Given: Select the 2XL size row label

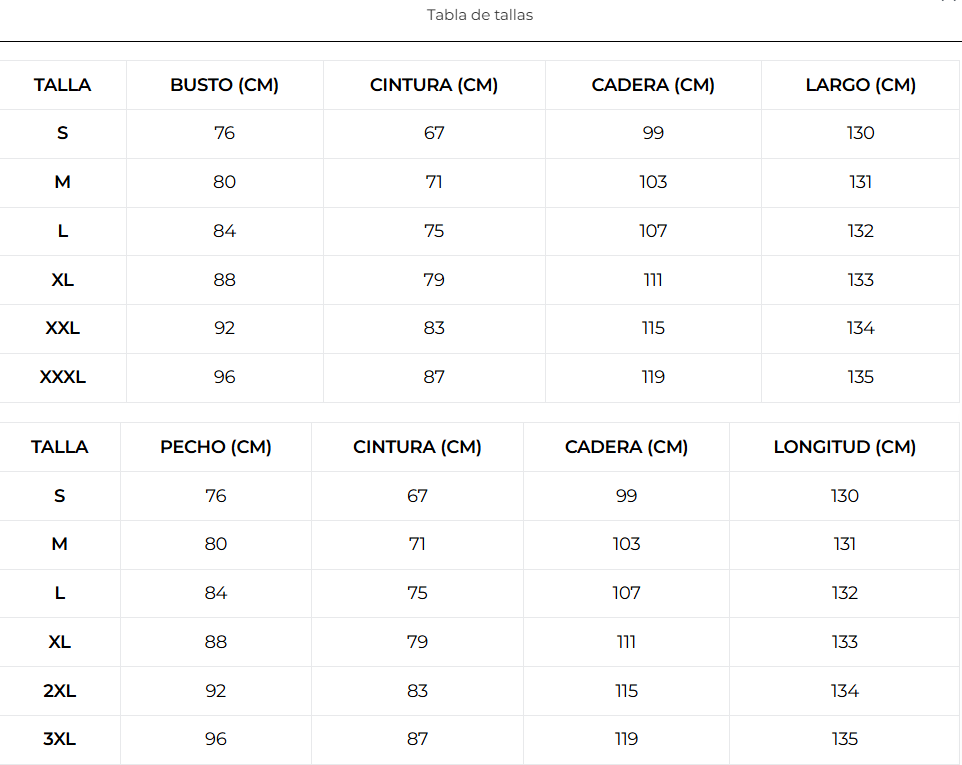Looking at the screenshot, I should tap(60, 691).
